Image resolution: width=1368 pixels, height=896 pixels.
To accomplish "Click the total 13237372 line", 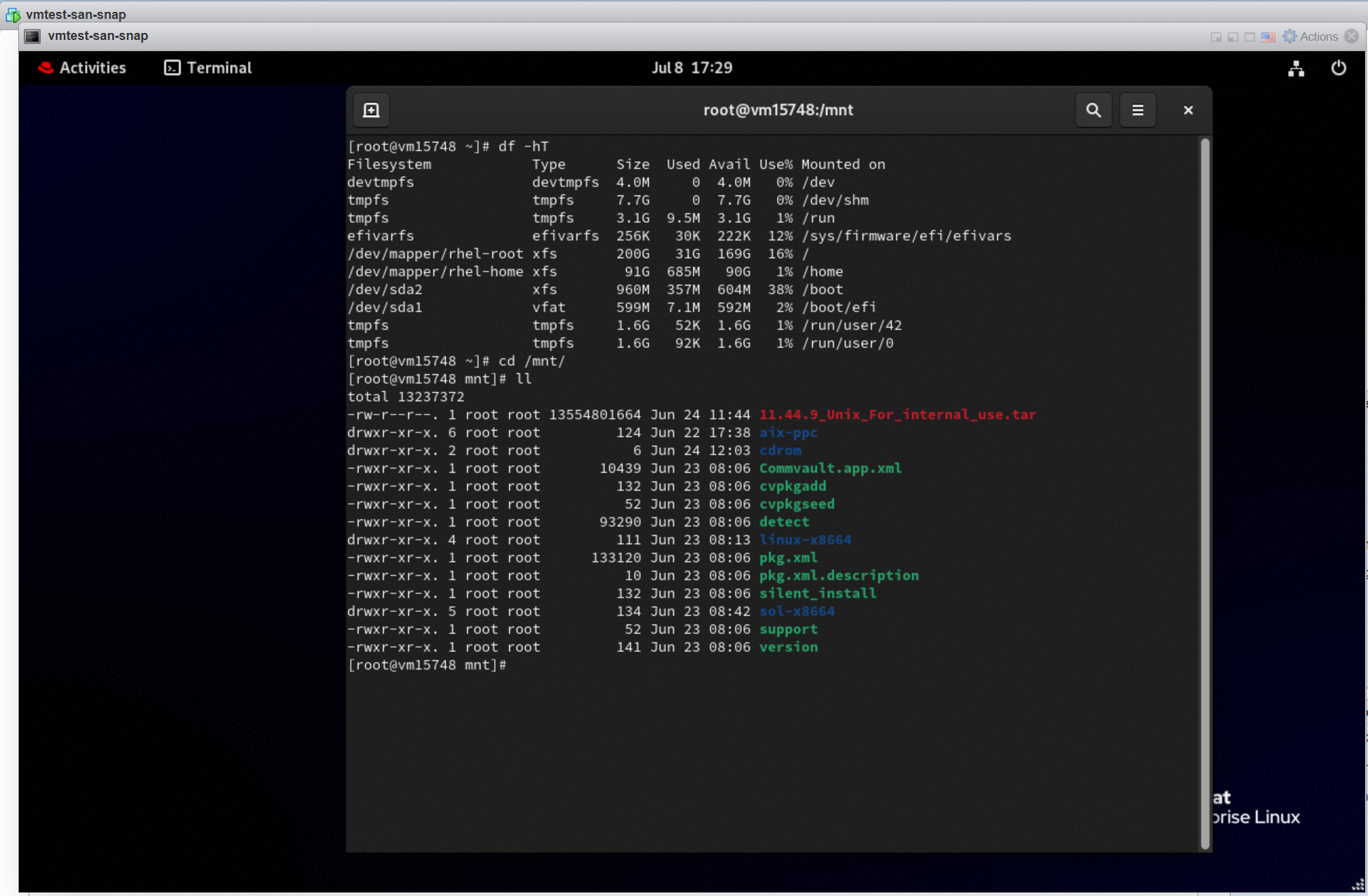I will tap(405, 397).
